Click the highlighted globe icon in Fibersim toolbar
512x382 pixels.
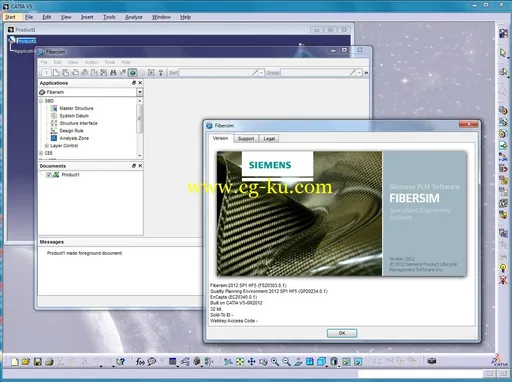tap(133, 72)
